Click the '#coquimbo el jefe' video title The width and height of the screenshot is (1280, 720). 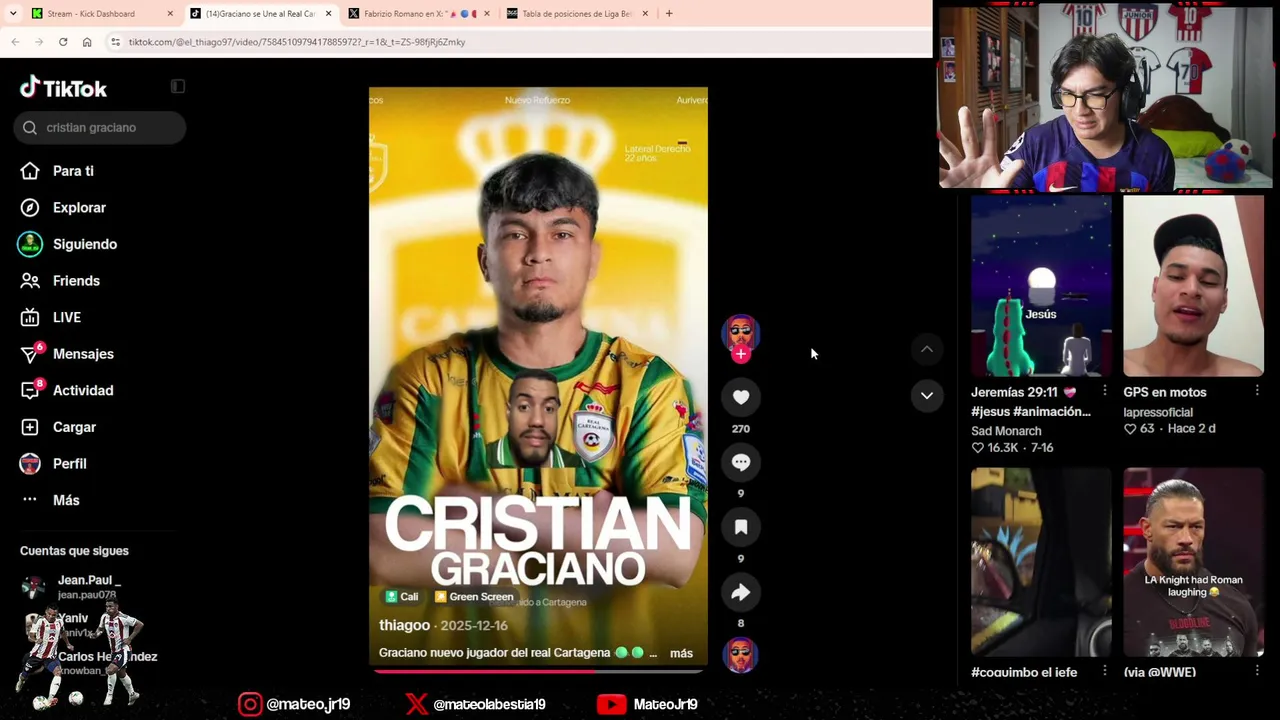[x=1024, y=672]
